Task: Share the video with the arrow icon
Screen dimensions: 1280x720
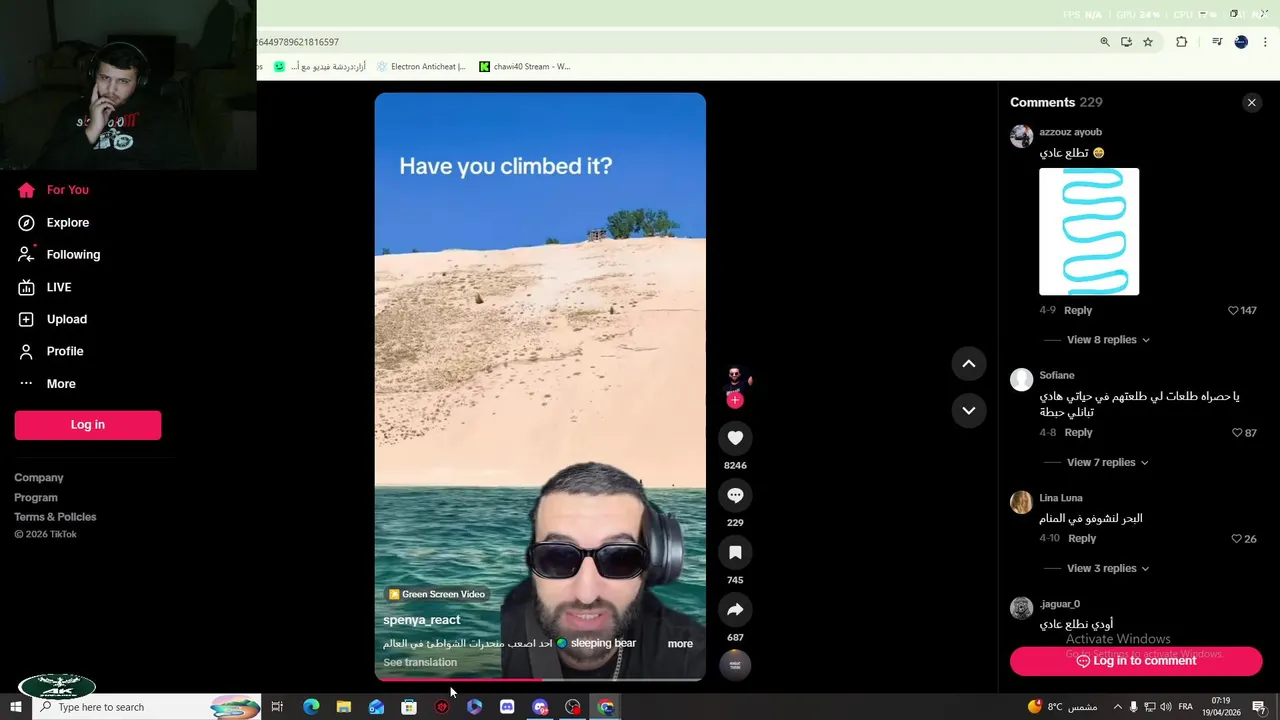Action: pos(735,609)
